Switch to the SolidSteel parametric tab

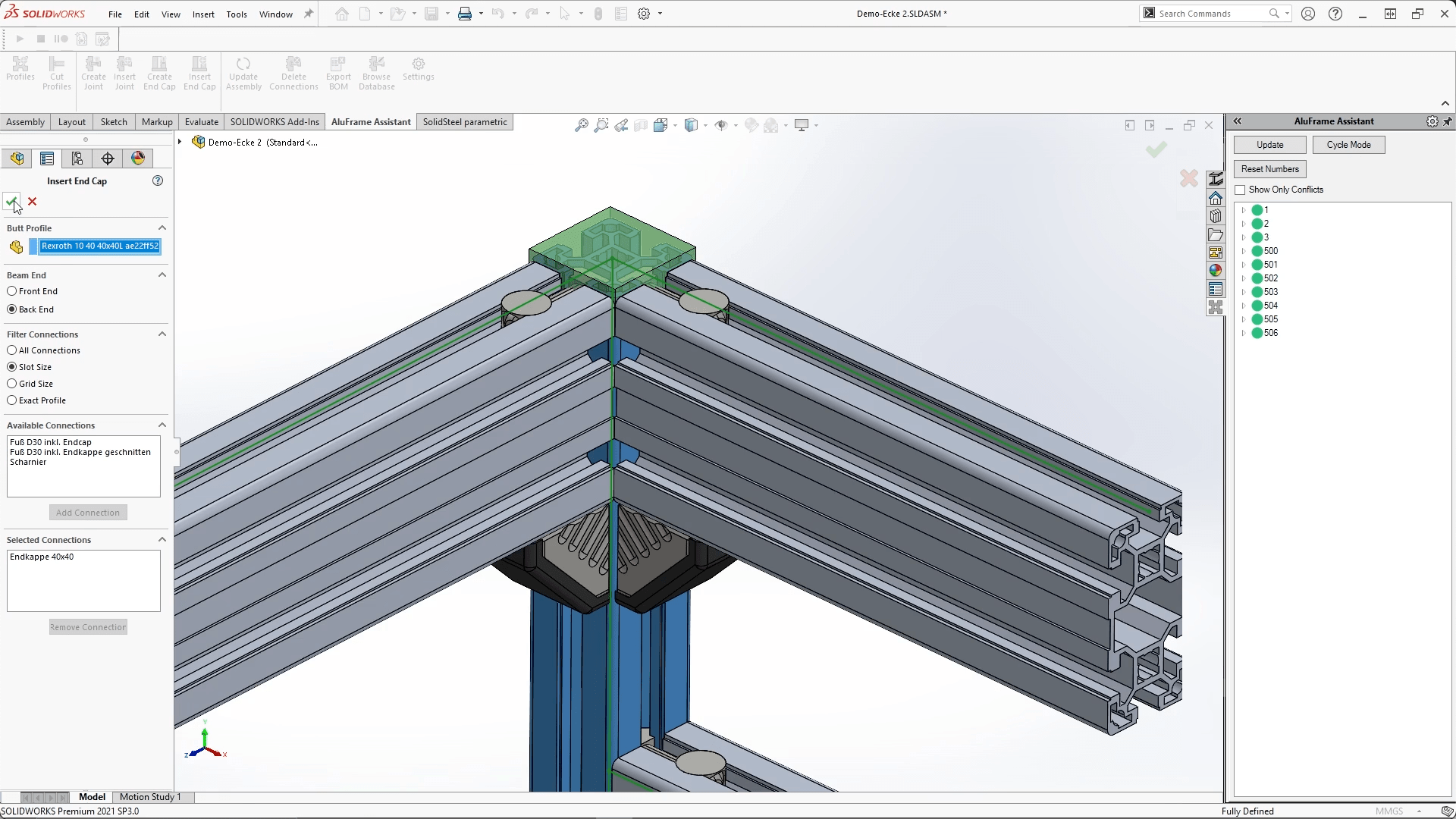coord(464,121)
